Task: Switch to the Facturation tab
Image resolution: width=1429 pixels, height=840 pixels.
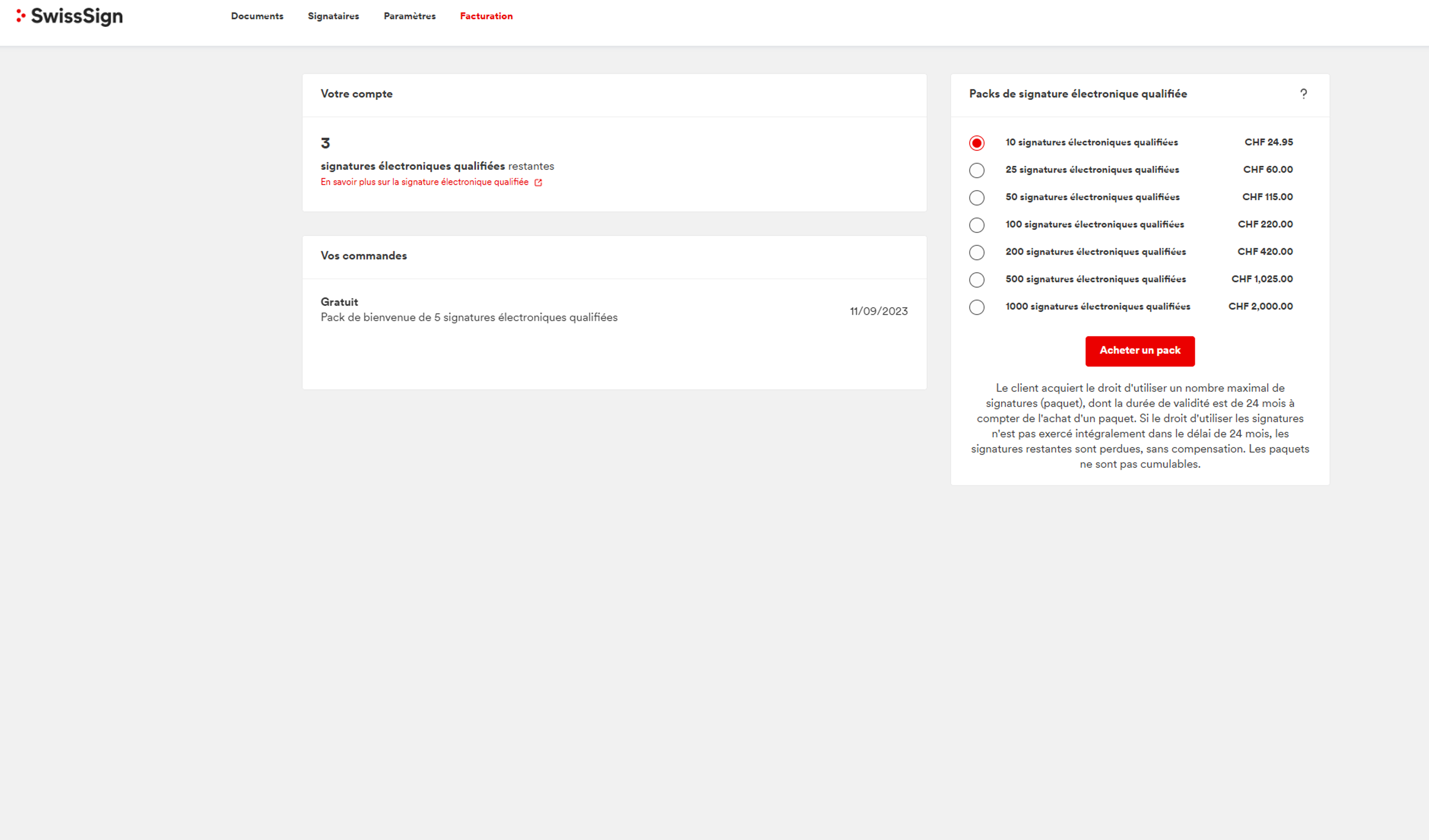Action: click(x=486, y=16)
